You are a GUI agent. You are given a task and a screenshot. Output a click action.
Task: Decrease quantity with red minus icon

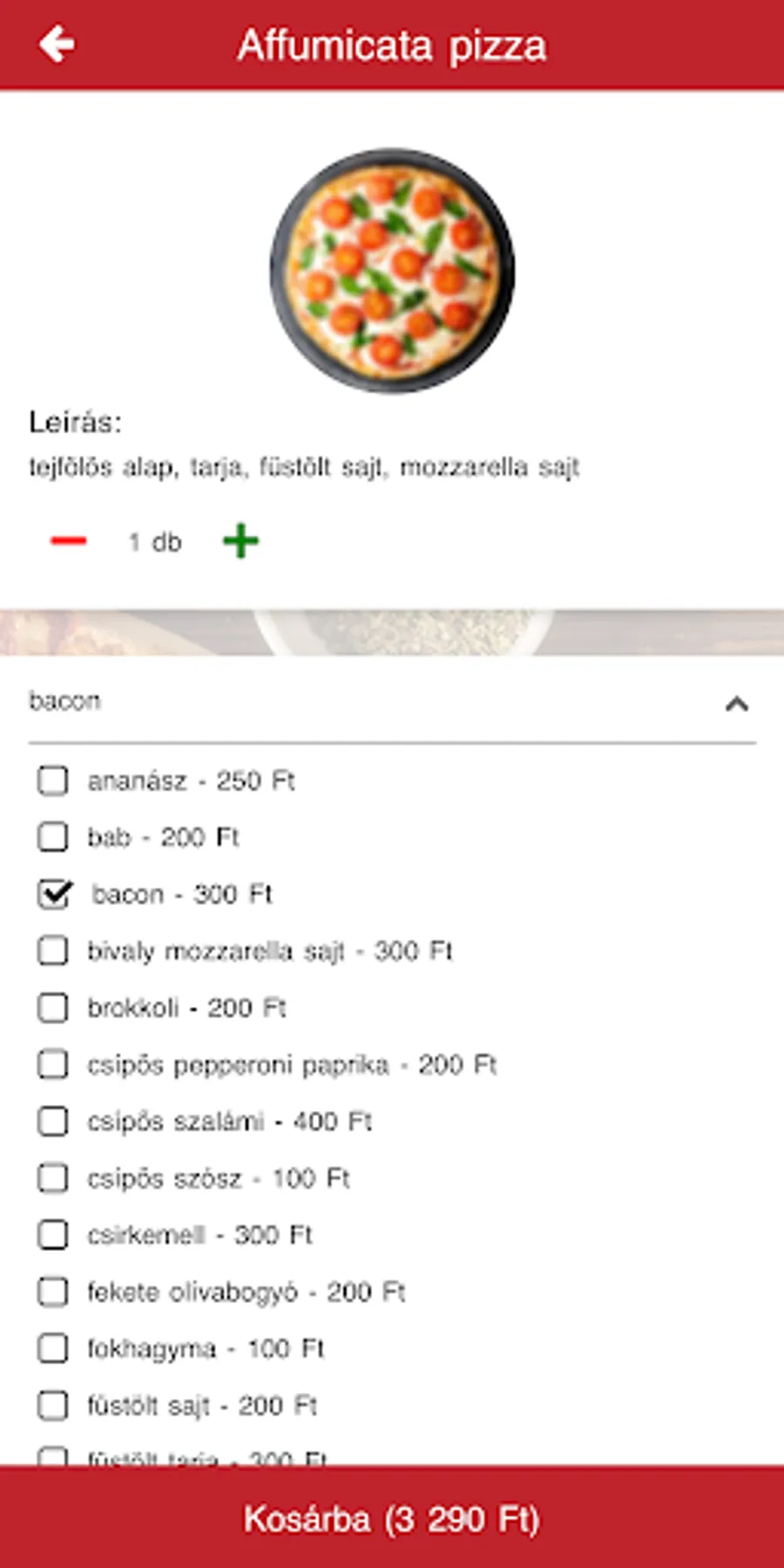tap(69, 541)
